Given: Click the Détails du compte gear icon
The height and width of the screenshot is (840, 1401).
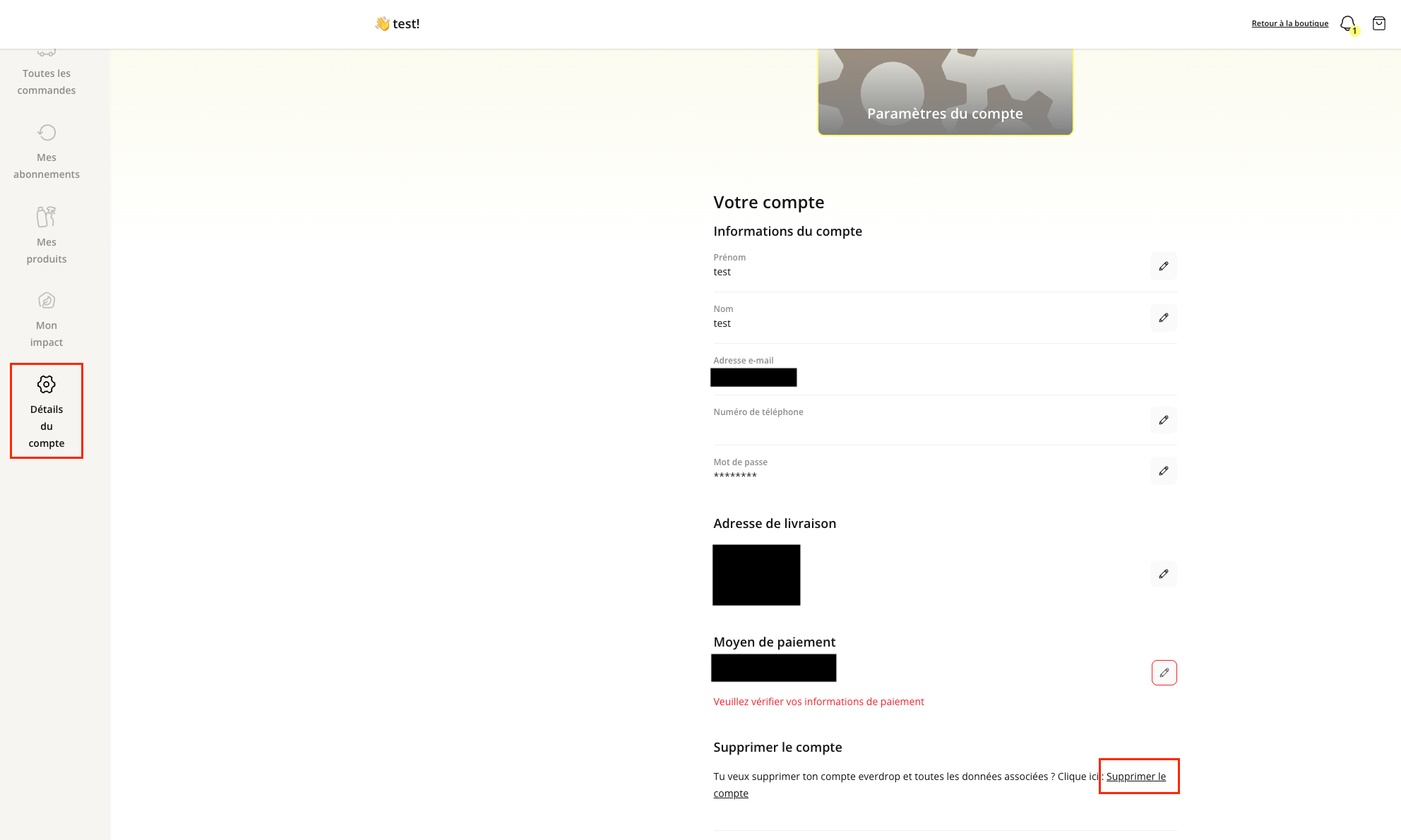Looking at the screenshot, I should point(47,385).
